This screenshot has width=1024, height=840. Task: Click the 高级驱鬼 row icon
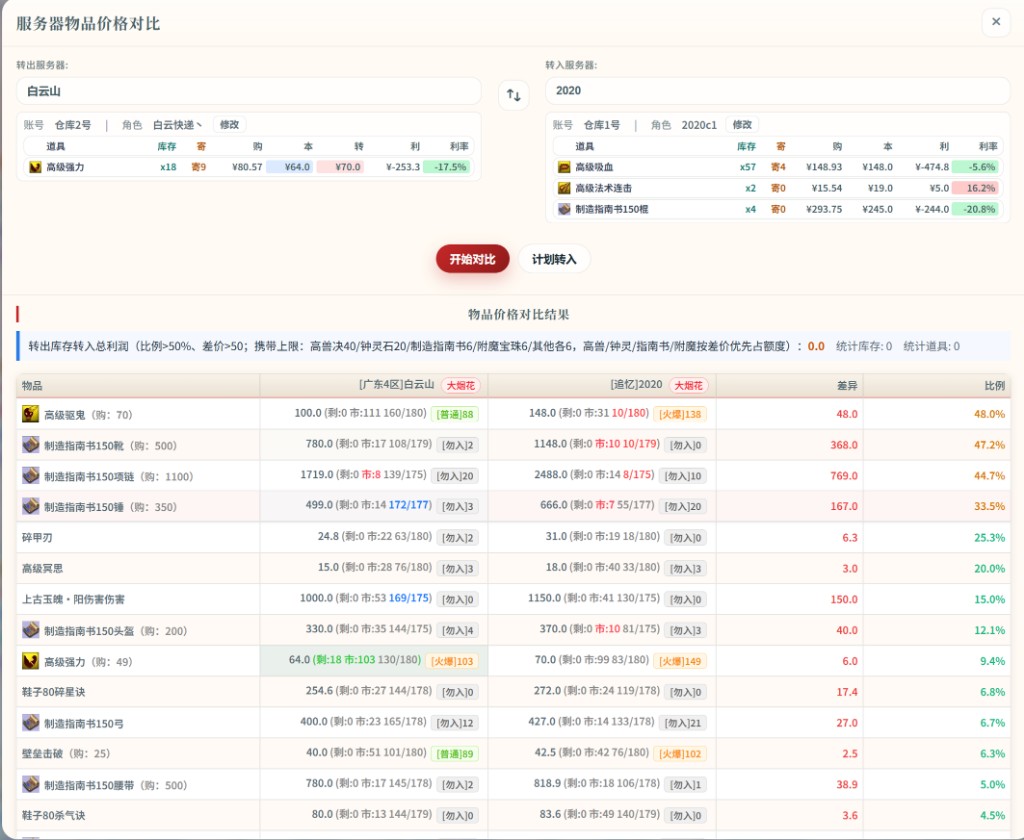31,413
